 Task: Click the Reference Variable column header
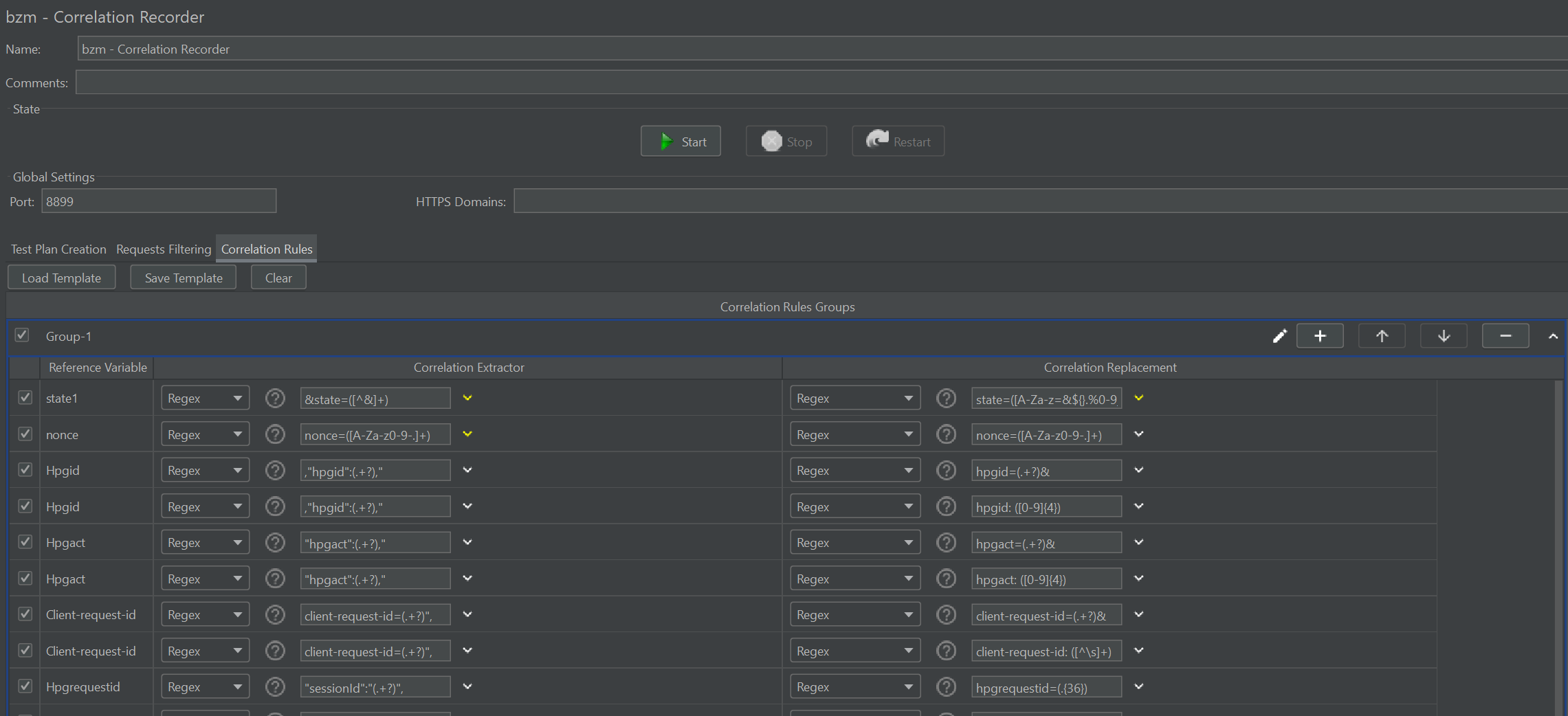point(98,367)
